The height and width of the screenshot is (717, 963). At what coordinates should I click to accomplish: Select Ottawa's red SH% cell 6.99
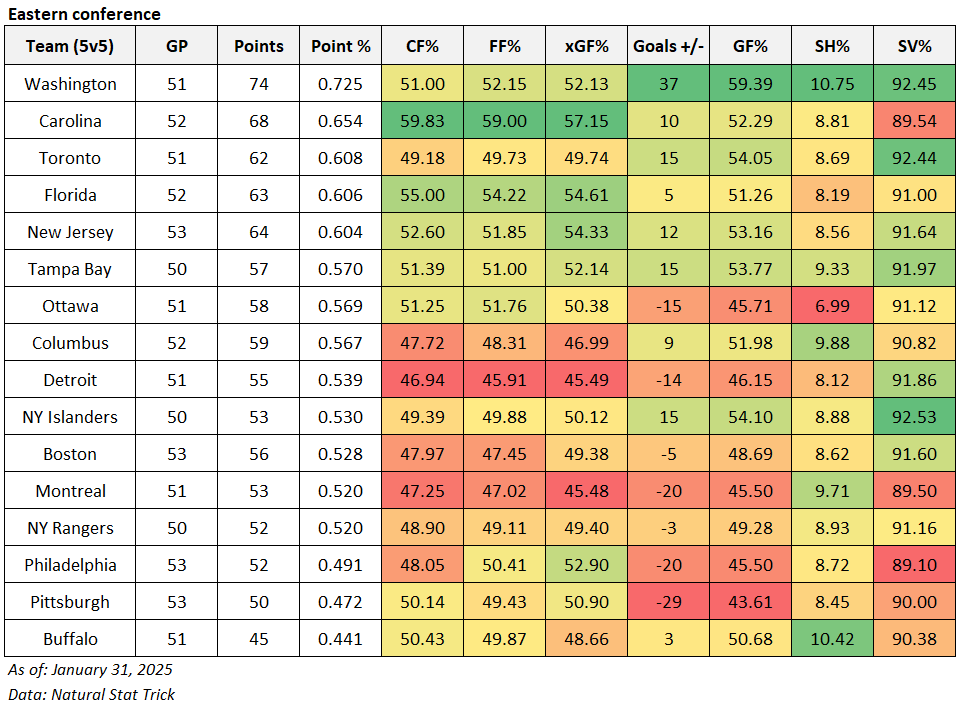(832, 306)
